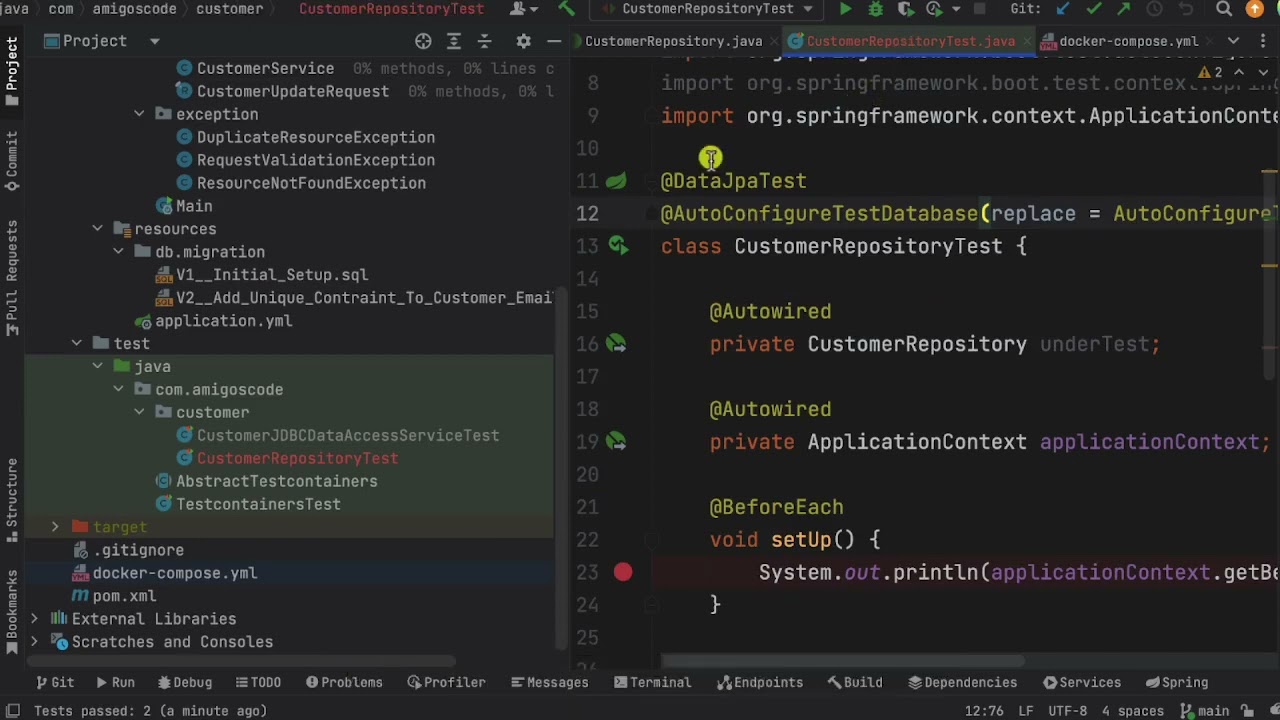This screenshot has width=1280, height=720.
Task: Collapse the resources folder
Action: [97, 228]
